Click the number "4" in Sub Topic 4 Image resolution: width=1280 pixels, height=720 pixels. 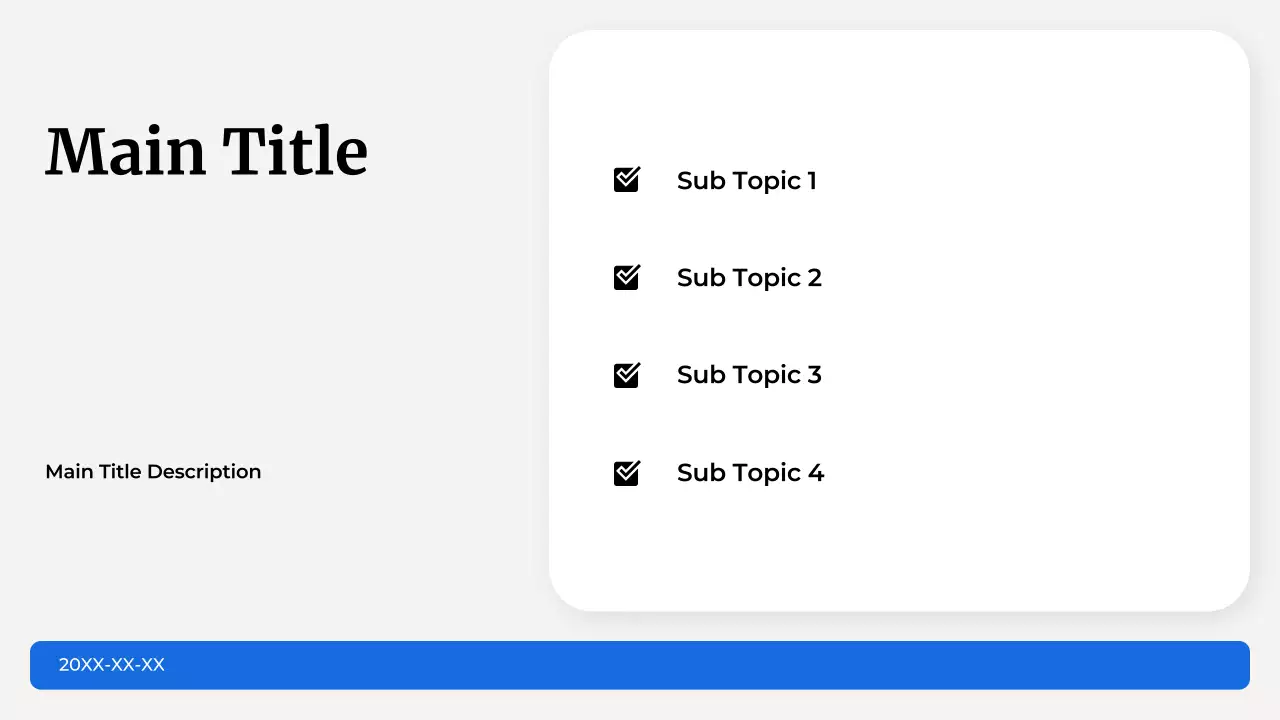tap(816, 473)
